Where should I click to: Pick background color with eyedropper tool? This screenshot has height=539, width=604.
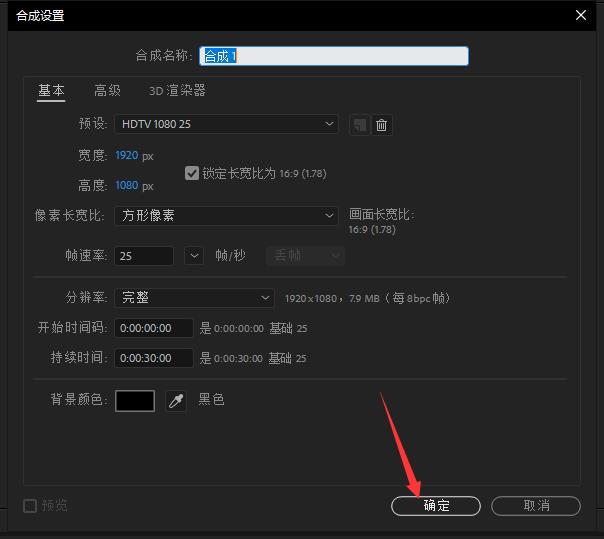click(176, 401)
